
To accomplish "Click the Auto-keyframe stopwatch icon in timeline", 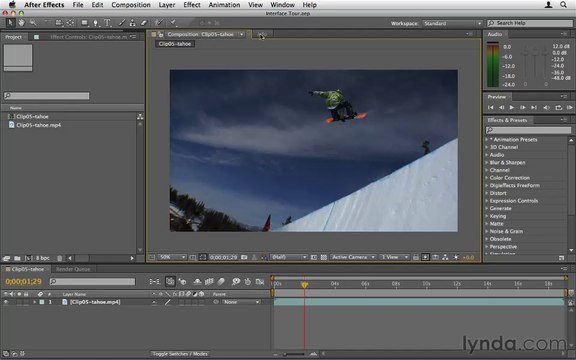I will click(x=248, y=282).
